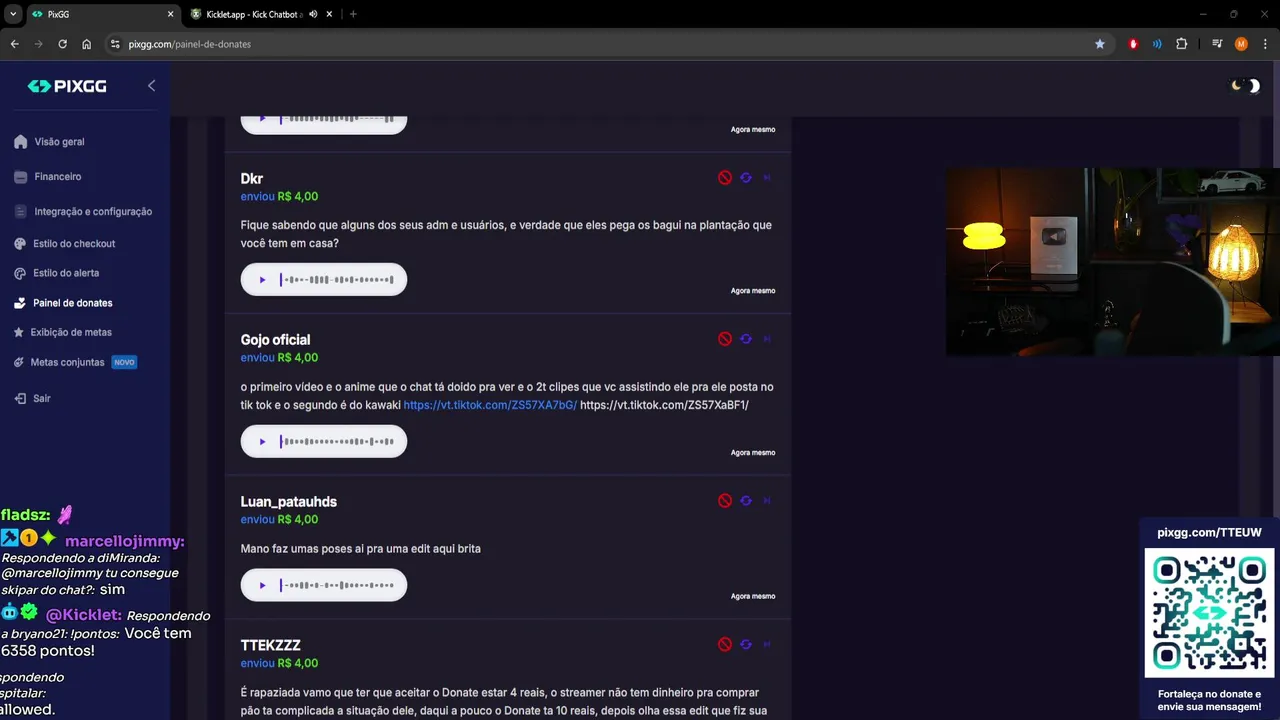Open a new browser tab
The image size is (1280, 720).
pyautogui.click(x=353, y=14)
